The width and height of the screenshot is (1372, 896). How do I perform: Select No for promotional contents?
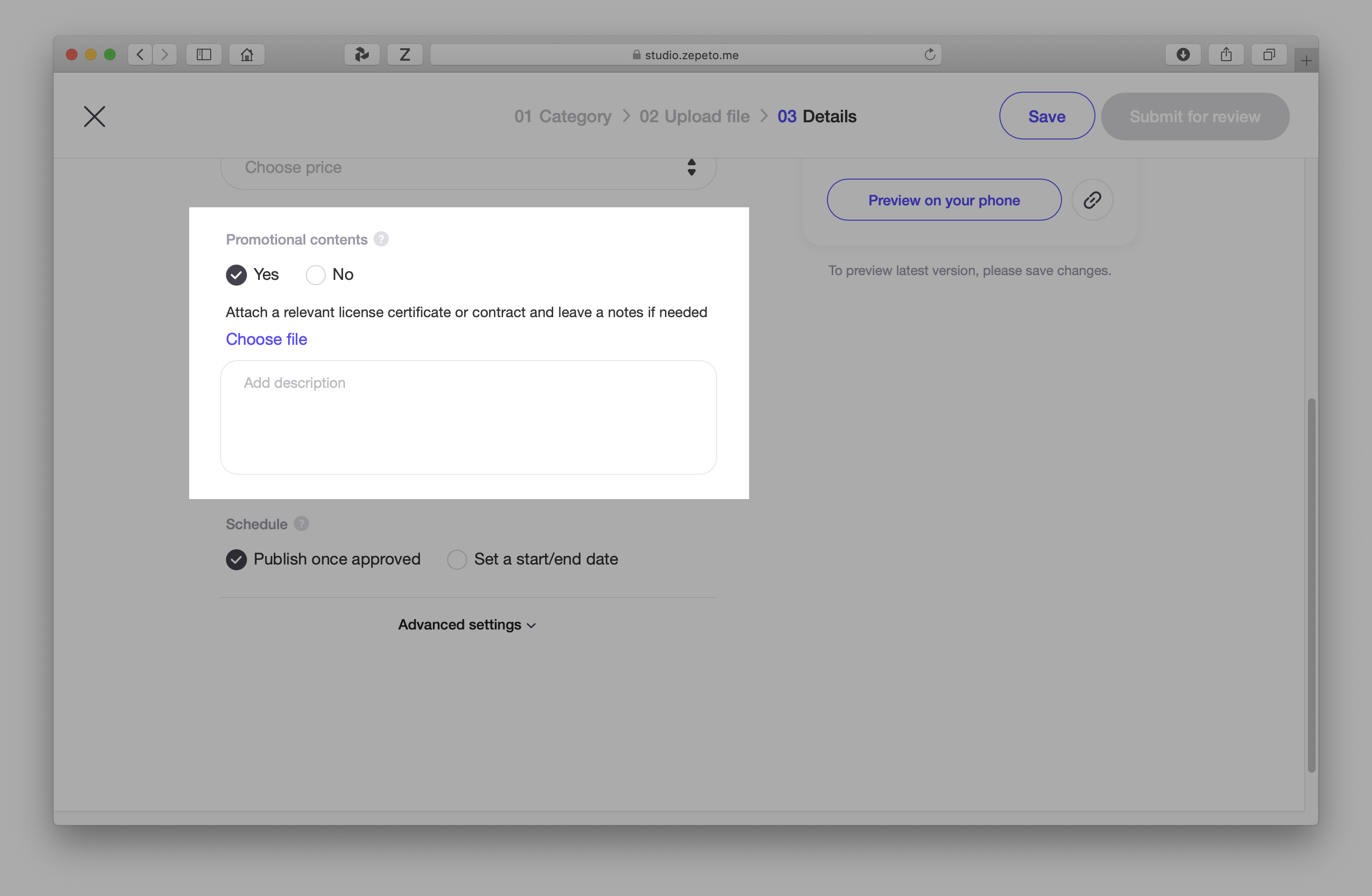315,275
